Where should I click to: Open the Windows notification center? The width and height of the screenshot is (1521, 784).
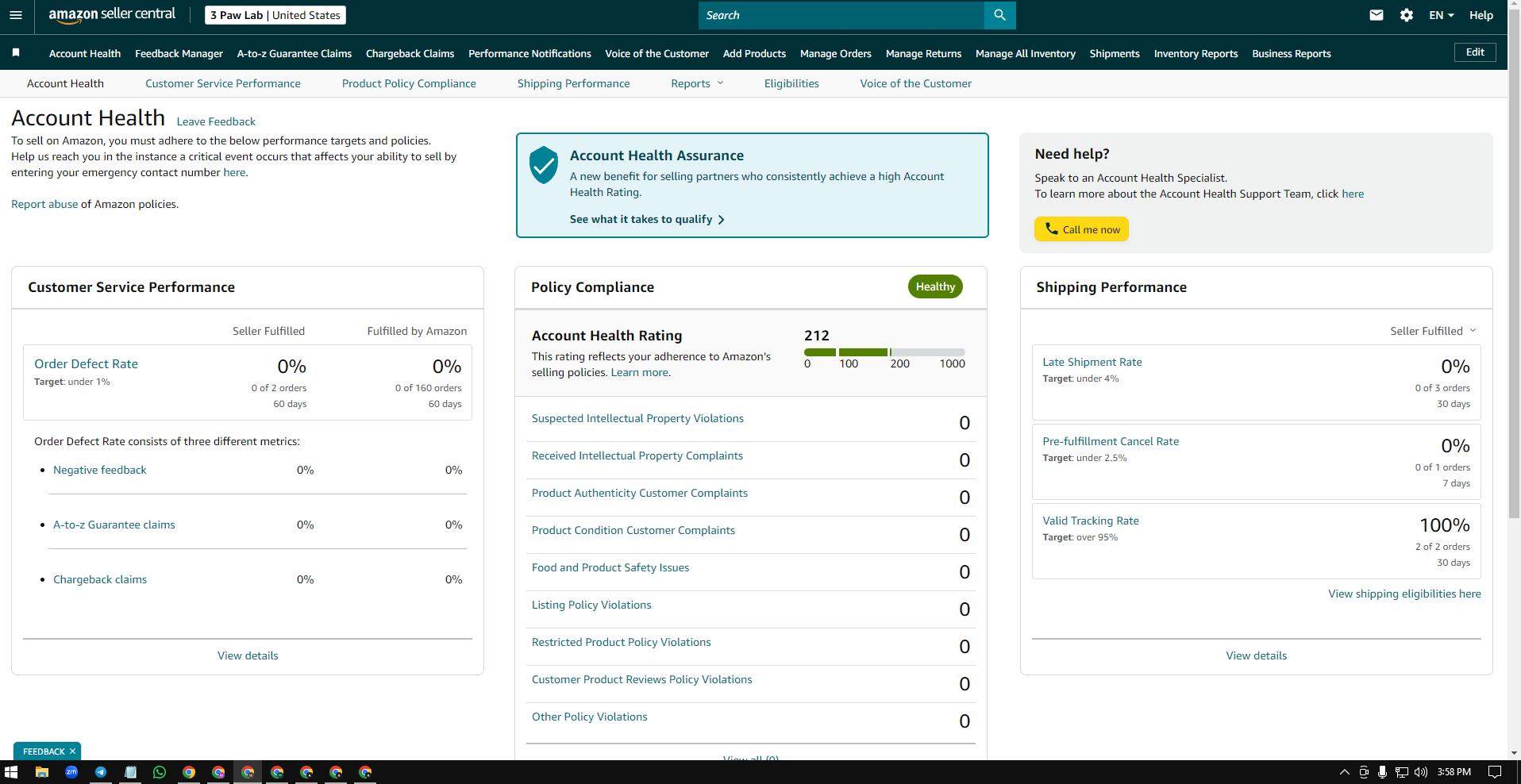[1495, 772]
